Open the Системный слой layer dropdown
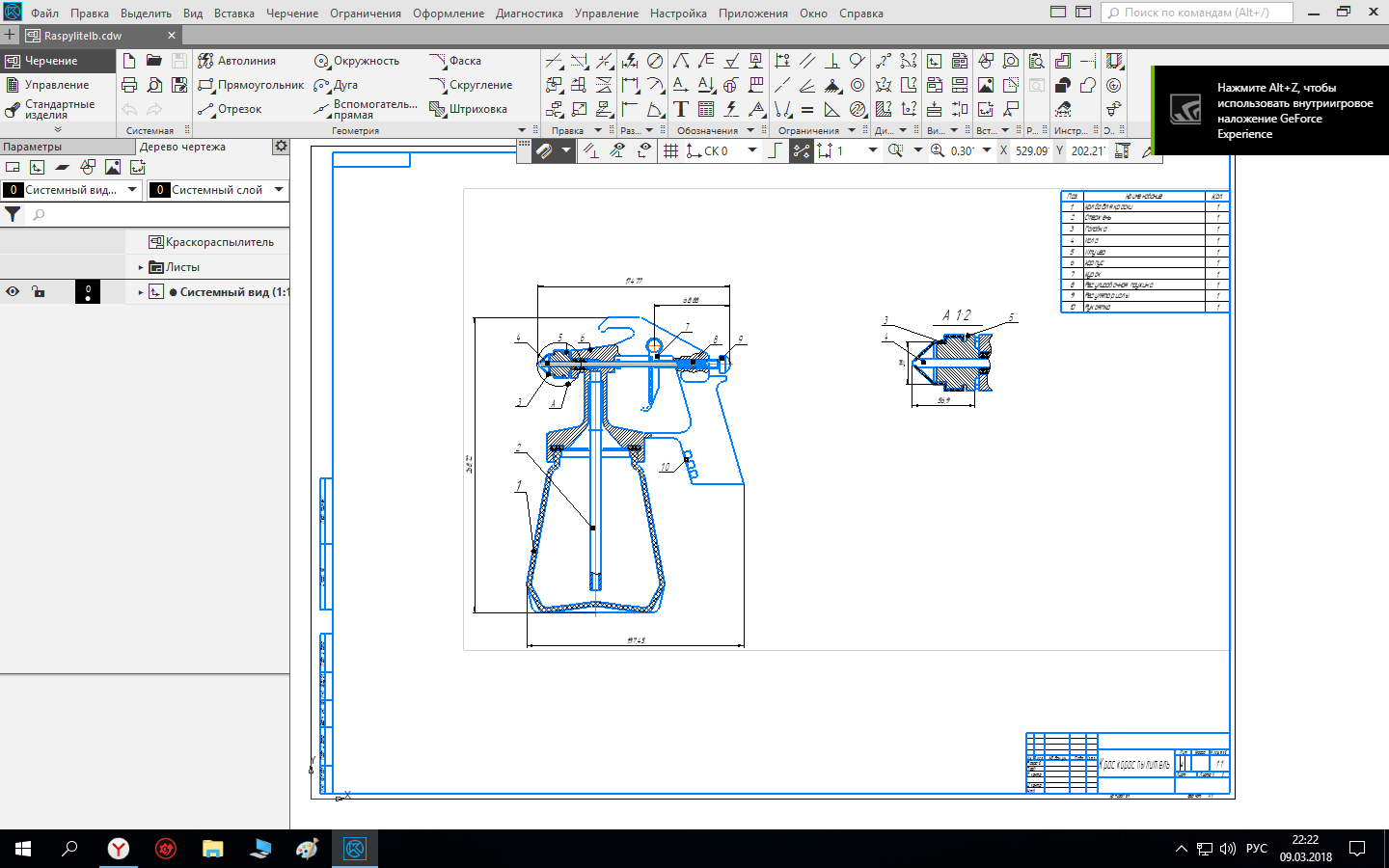Viewport: 1389px width, 868px height. pos(279,190)
